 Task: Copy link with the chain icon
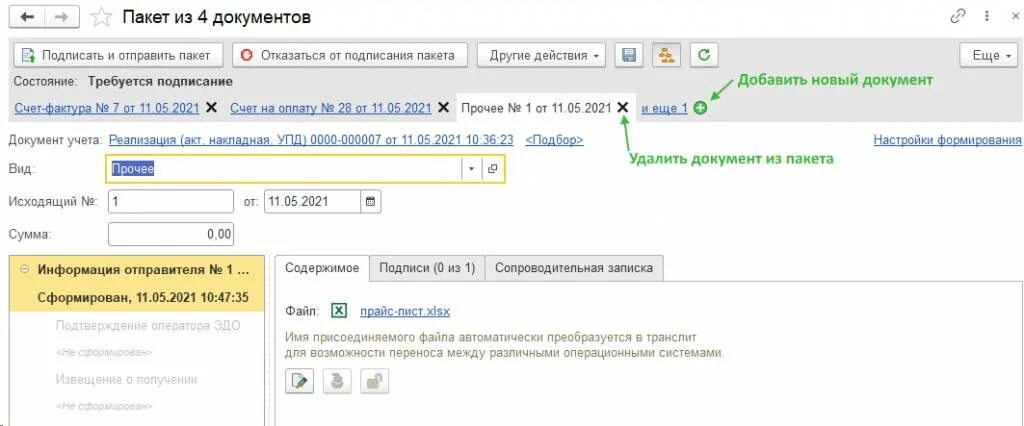point(958,18)
